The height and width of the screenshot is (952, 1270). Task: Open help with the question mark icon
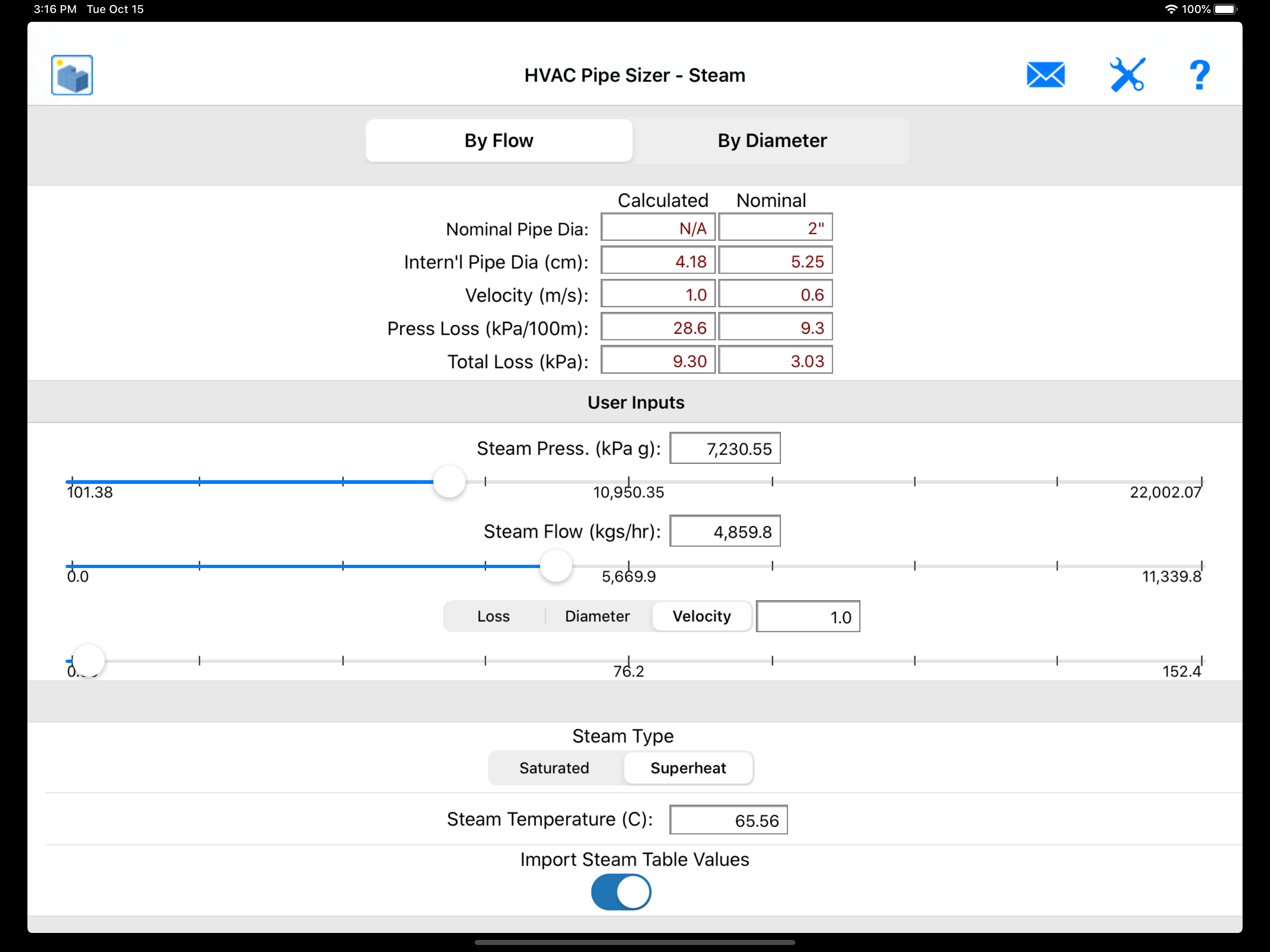(1199, 75)
